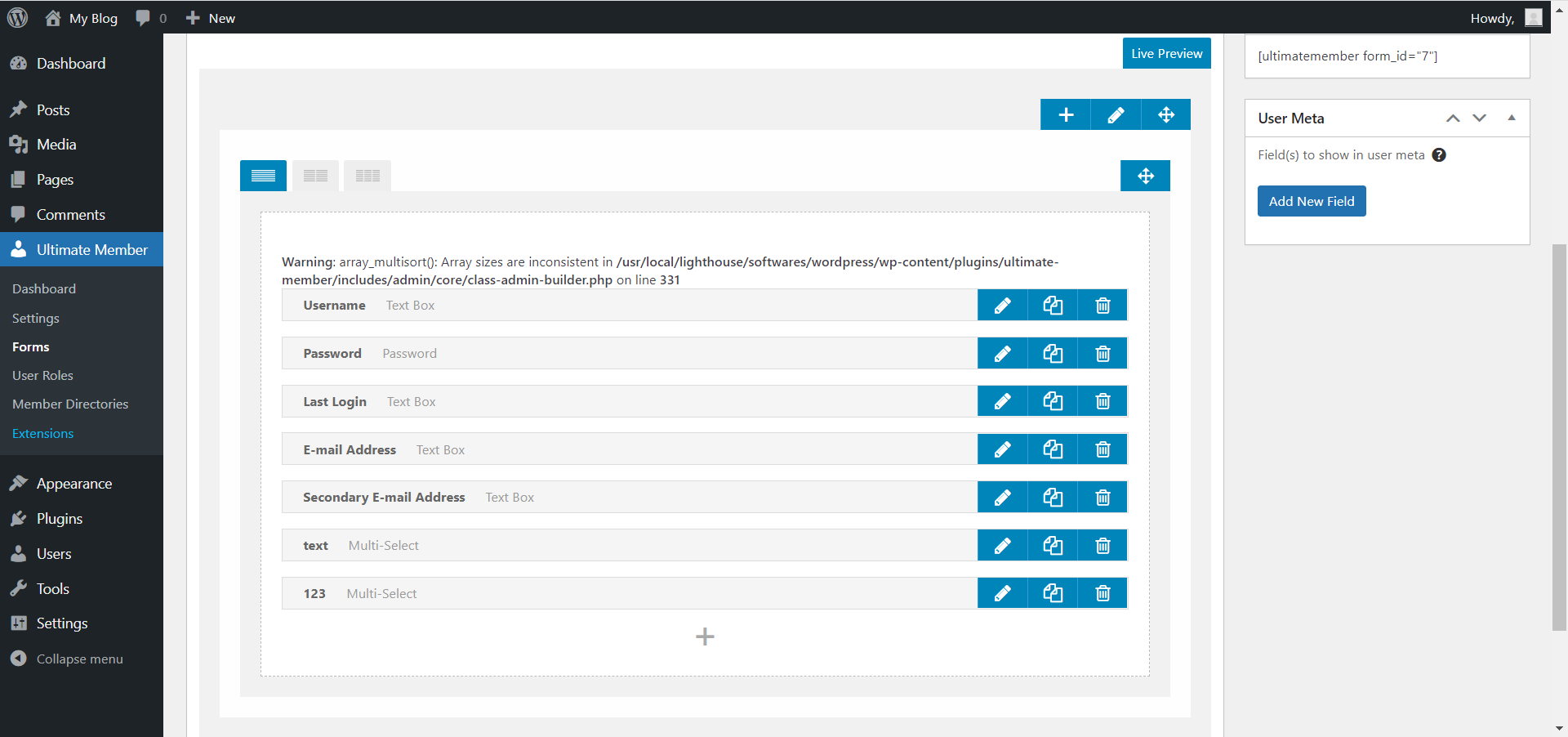Edit row settings with the top pencil button
This screenshot has height=737, width=1568.
(x=1116, y=114)
